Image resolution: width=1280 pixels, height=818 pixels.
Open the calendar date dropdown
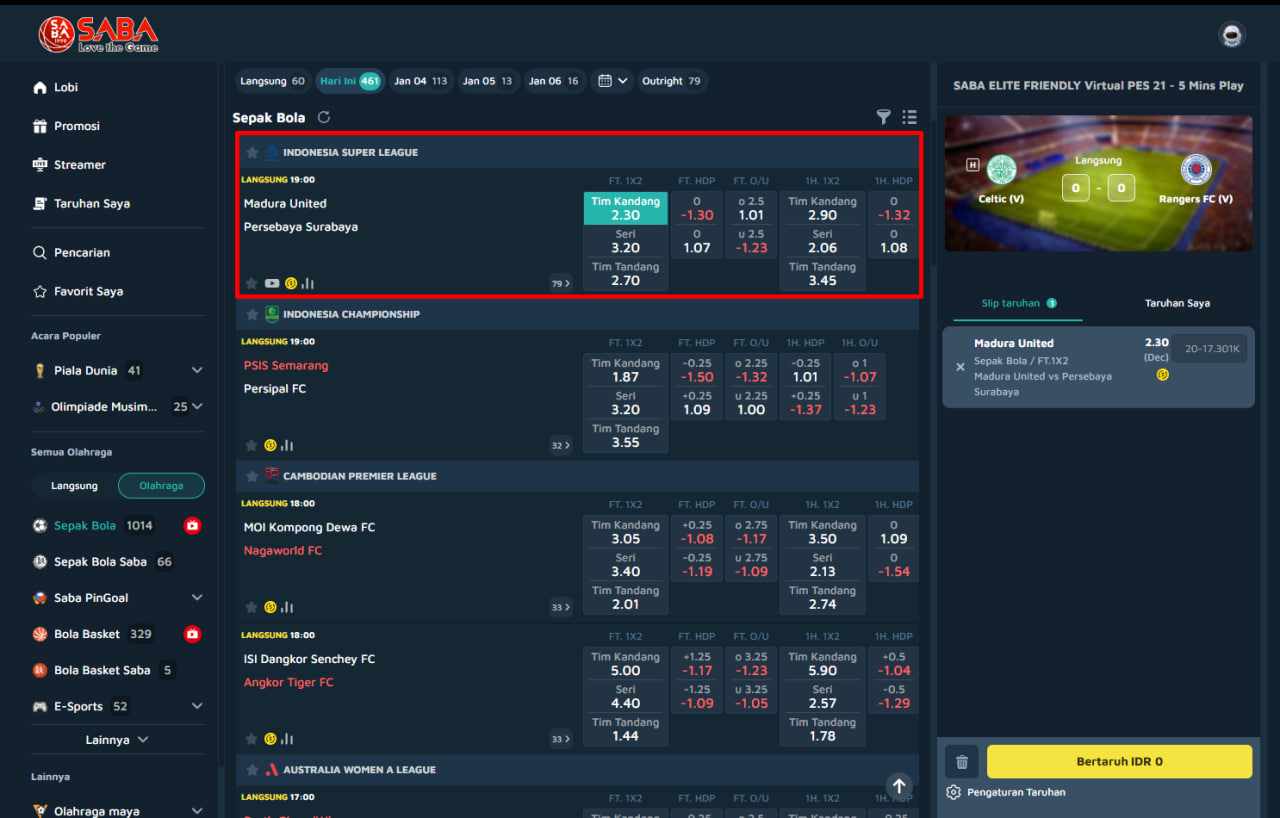tap(612, 81)
